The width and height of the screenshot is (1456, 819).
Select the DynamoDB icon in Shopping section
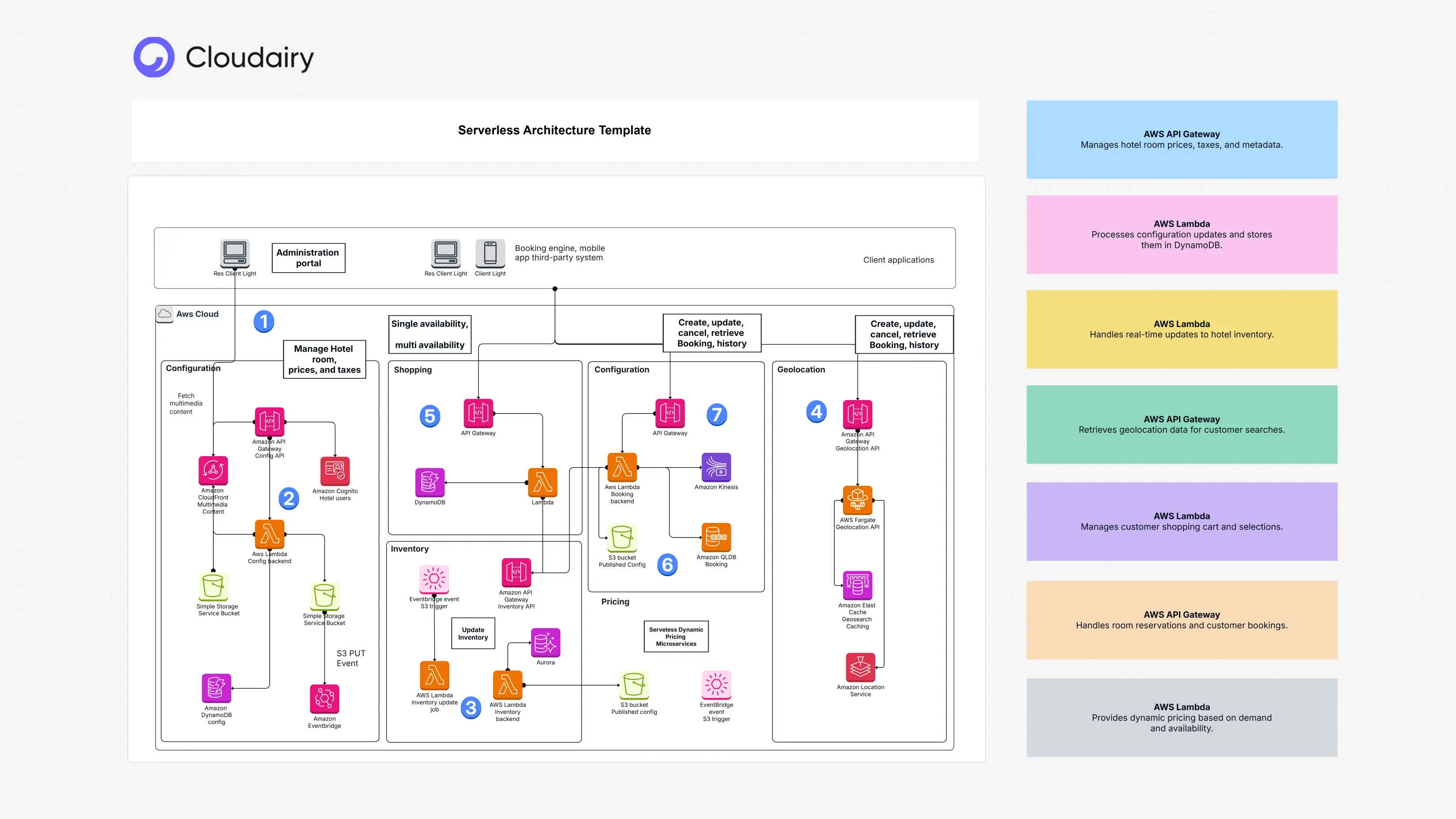tap(430, 482)
